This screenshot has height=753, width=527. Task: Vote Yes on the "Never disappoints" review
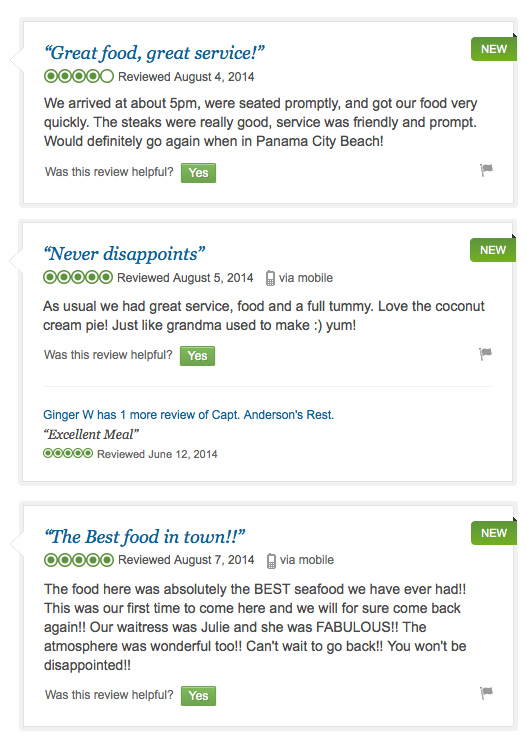click(197, 356)
